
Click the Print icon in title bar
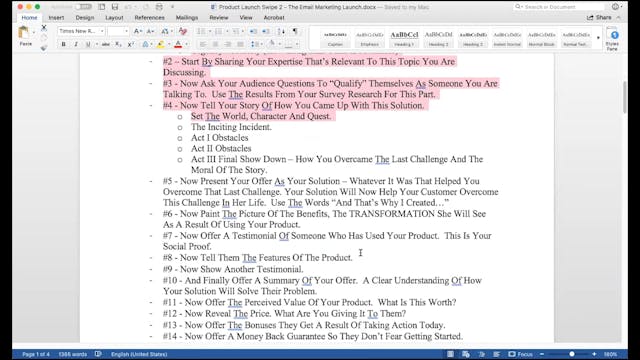[x=159, y=7]
